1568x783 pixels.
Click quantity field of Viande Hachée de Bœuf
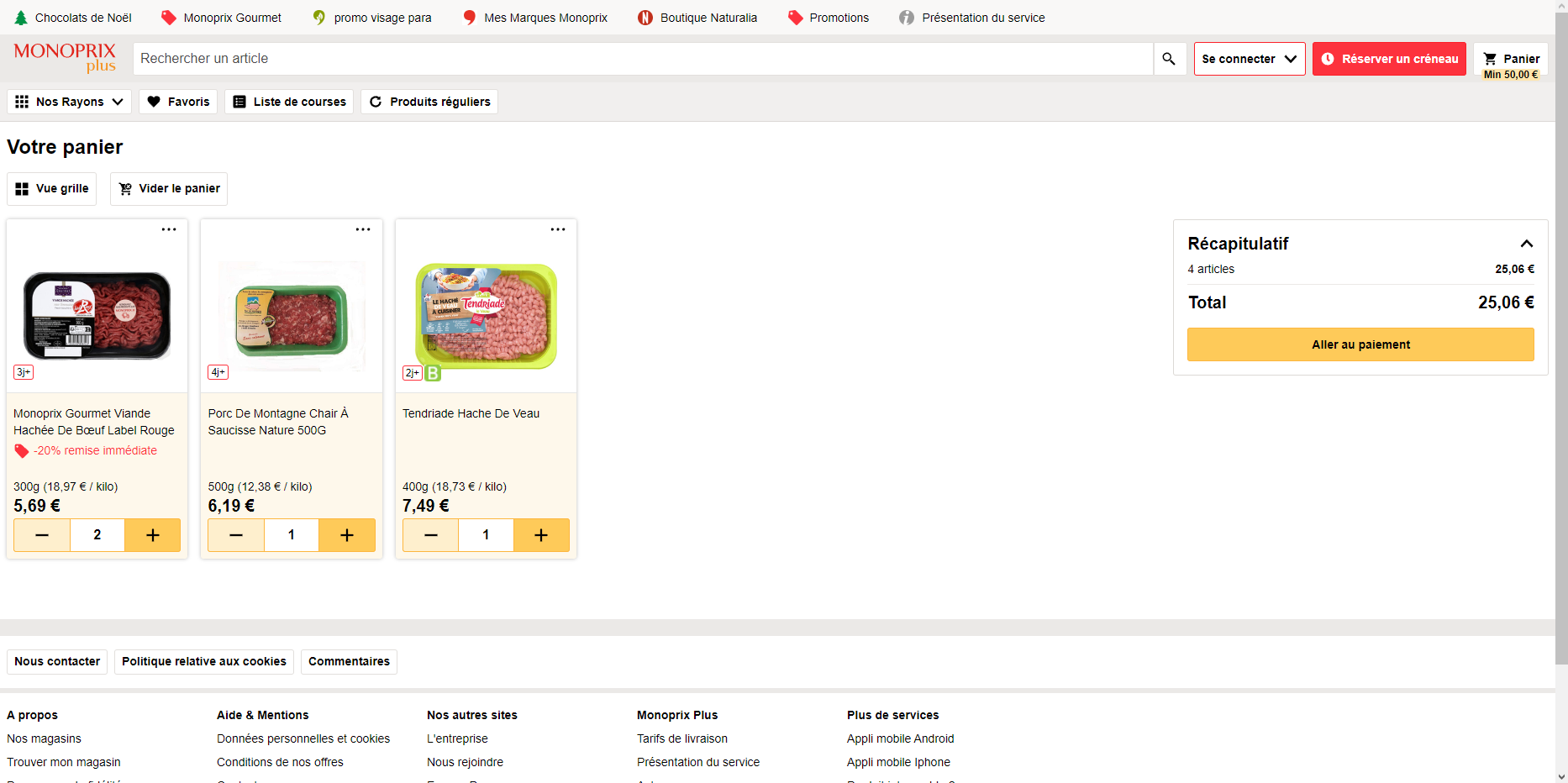click(x=97, y=535)
